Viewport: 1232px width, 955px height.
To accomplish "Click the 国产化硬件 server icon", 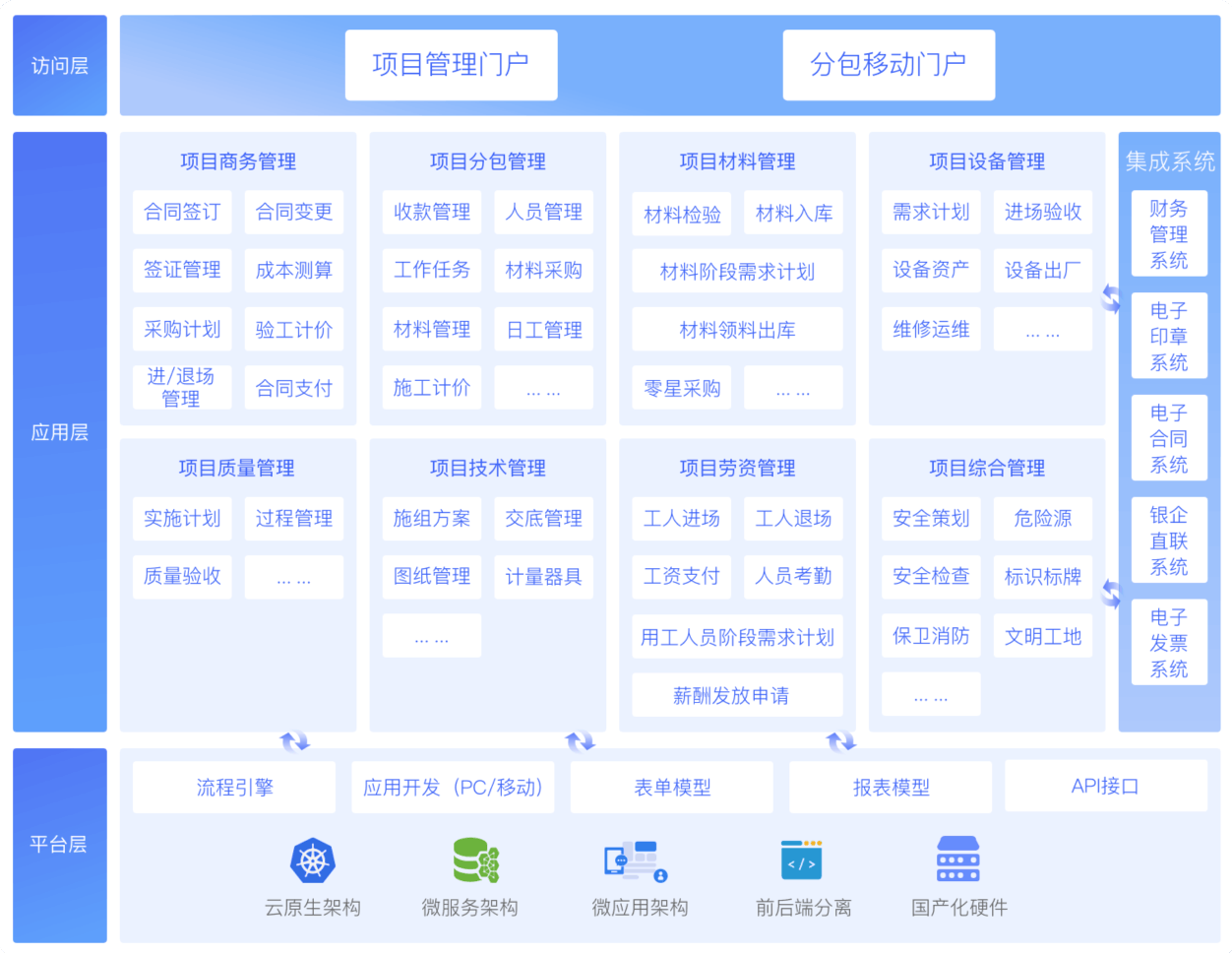I will [x=957, y=859].
